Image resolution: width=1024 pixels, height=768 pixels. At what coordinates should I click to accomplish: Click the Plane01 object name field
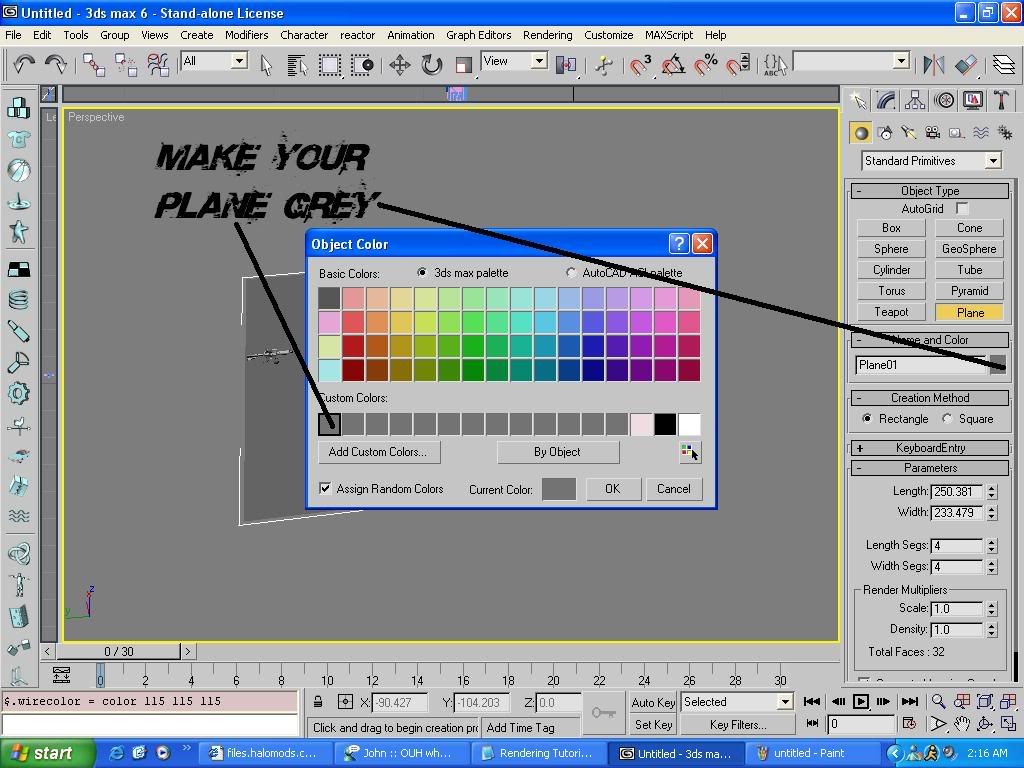[x=921, y=365]
